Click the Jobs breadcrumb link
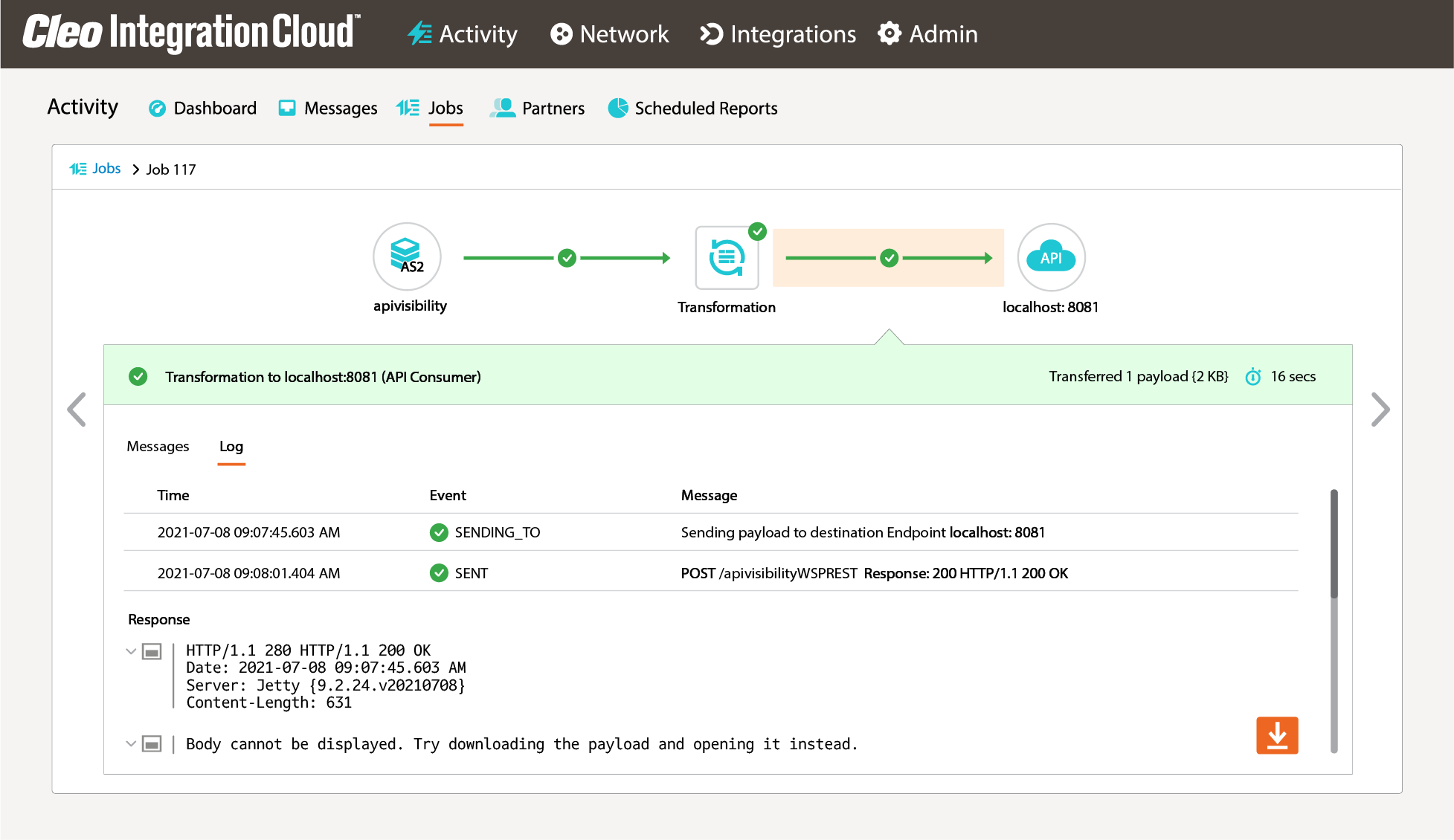The image size is (1454, 840). (x=106, y=168)
